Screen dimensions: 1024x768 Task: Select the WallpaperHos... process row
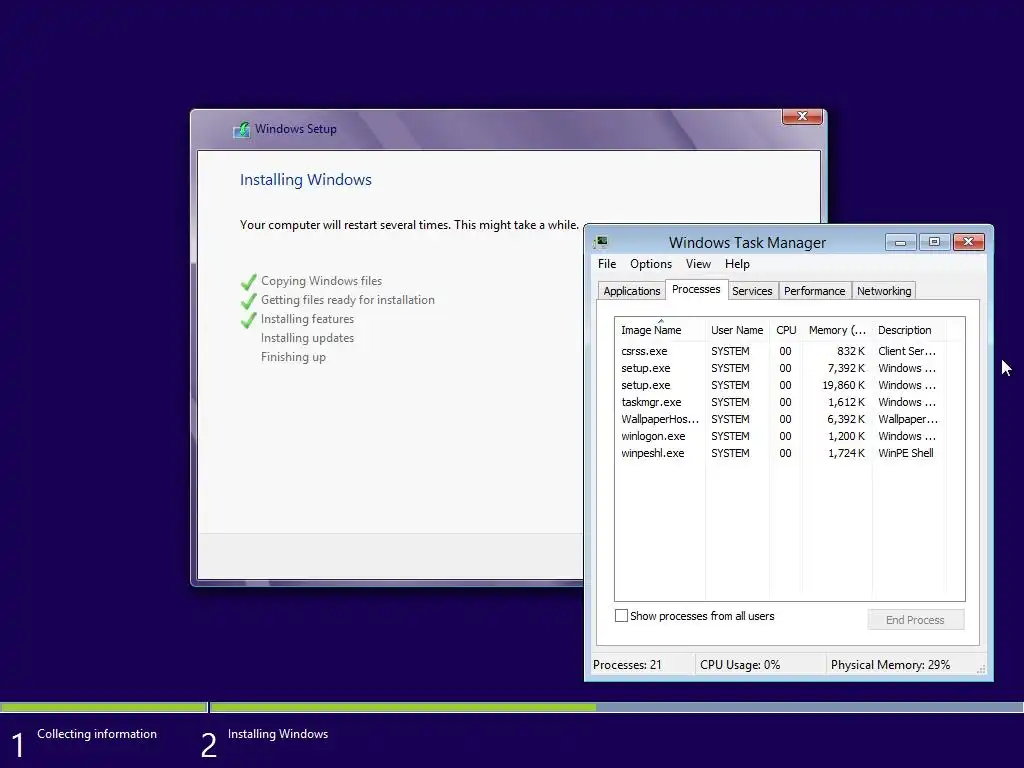[x=780, y=419]
